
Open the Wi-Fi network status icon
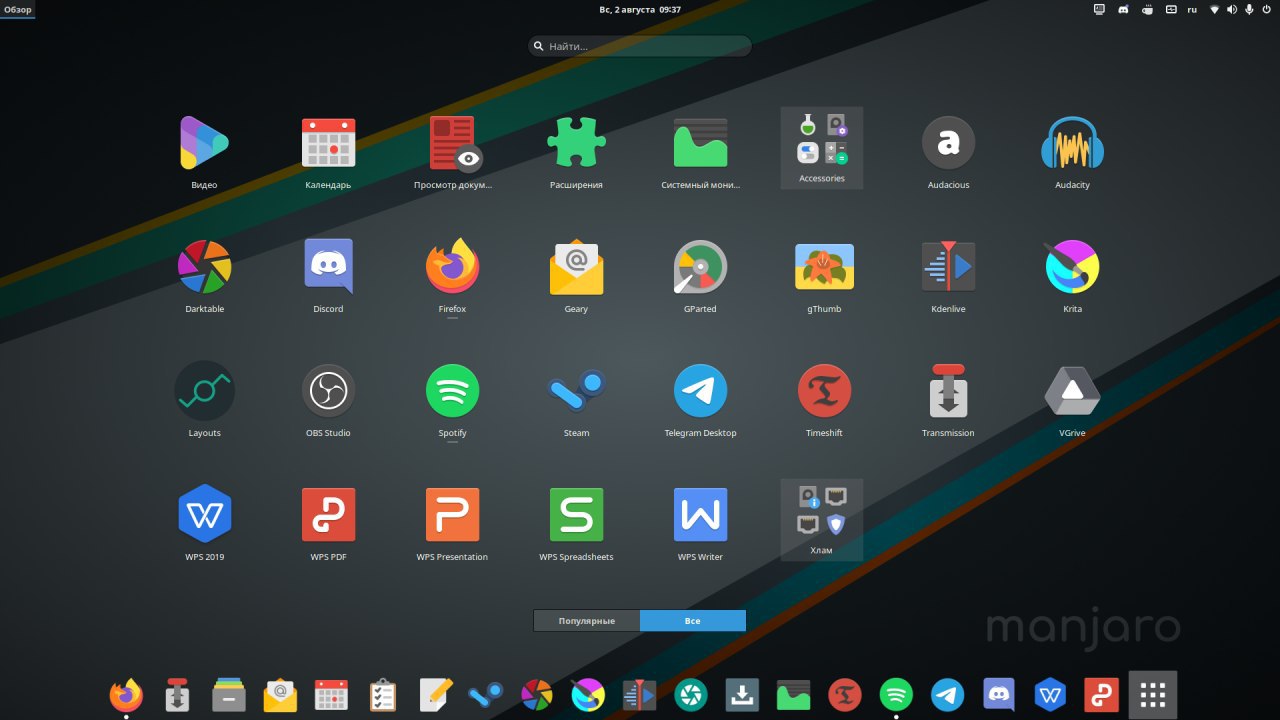(1215, 9)
